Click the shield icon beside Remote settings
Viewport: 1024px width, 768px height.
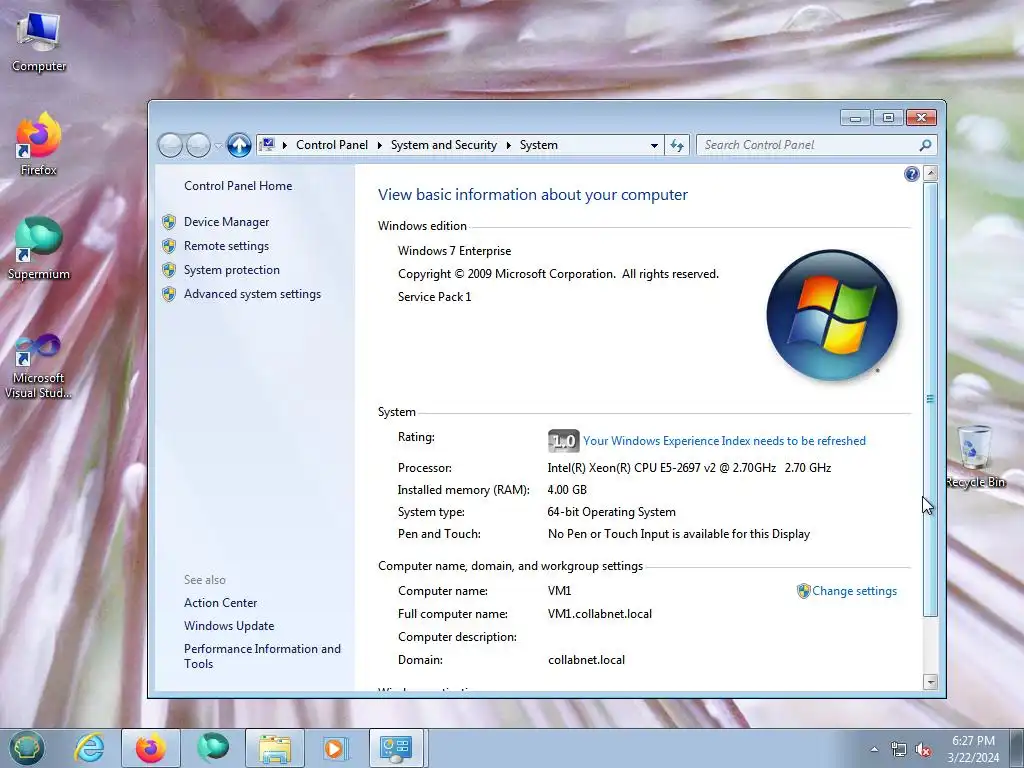pyautogui.click(x=169, y=246)
